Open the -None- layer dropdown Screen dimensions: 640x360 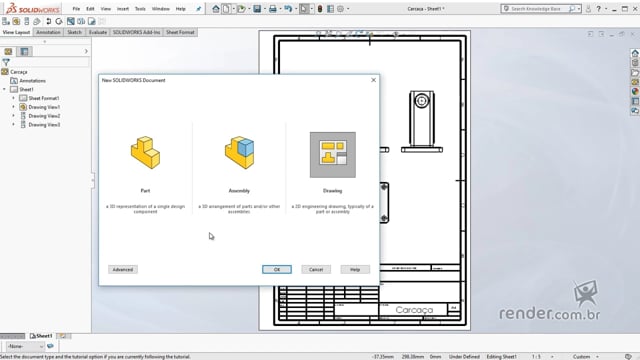coord(25,346)
